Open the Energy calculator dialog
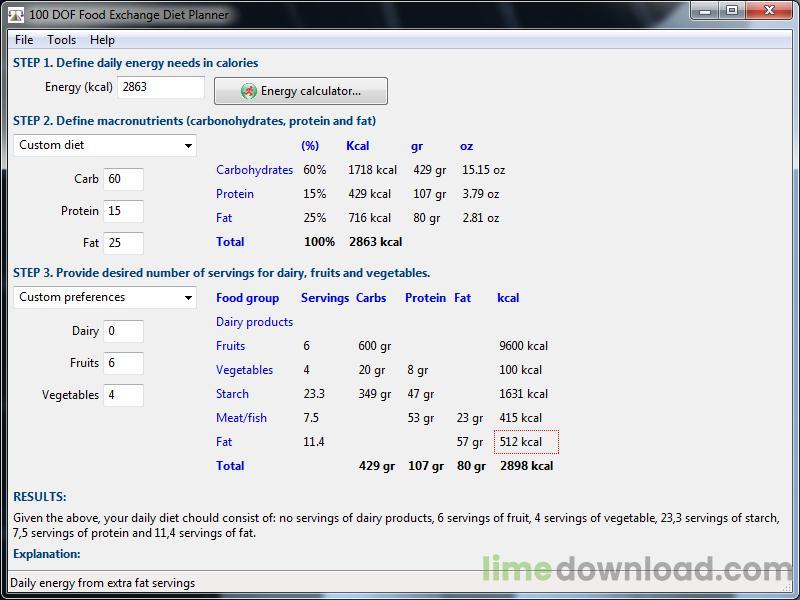The image size is (800, 600). pyautogui.click(x=300, y=91)
